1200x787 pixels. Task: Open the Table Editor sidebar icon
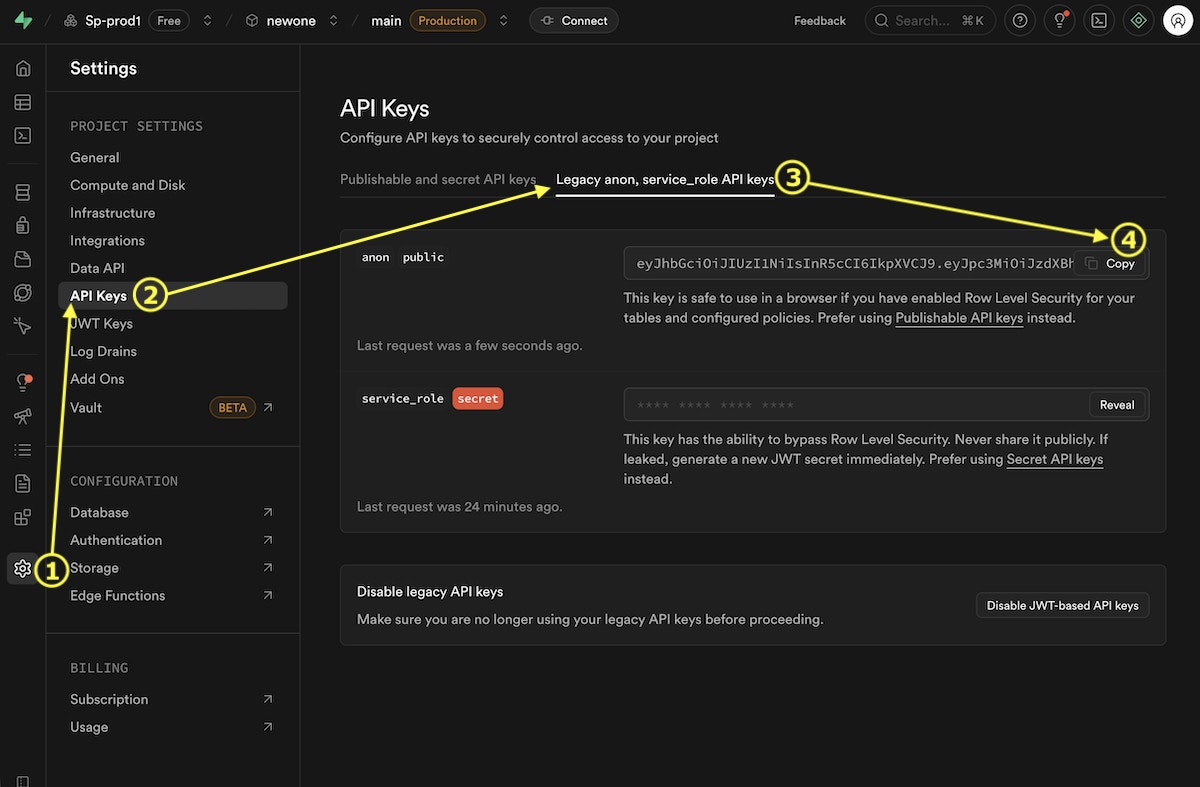pos(23,102)
